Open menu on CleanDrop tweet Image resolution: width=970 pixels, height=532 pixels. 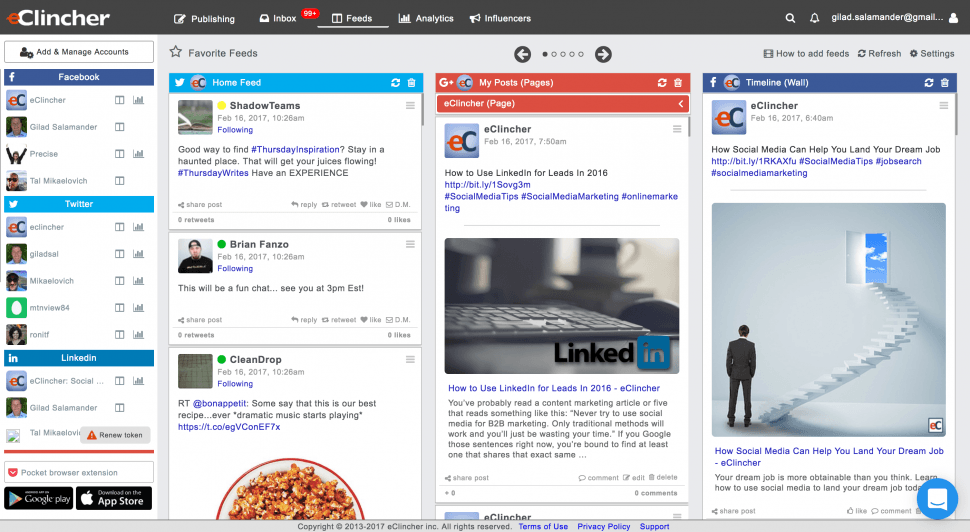(410, 359)
